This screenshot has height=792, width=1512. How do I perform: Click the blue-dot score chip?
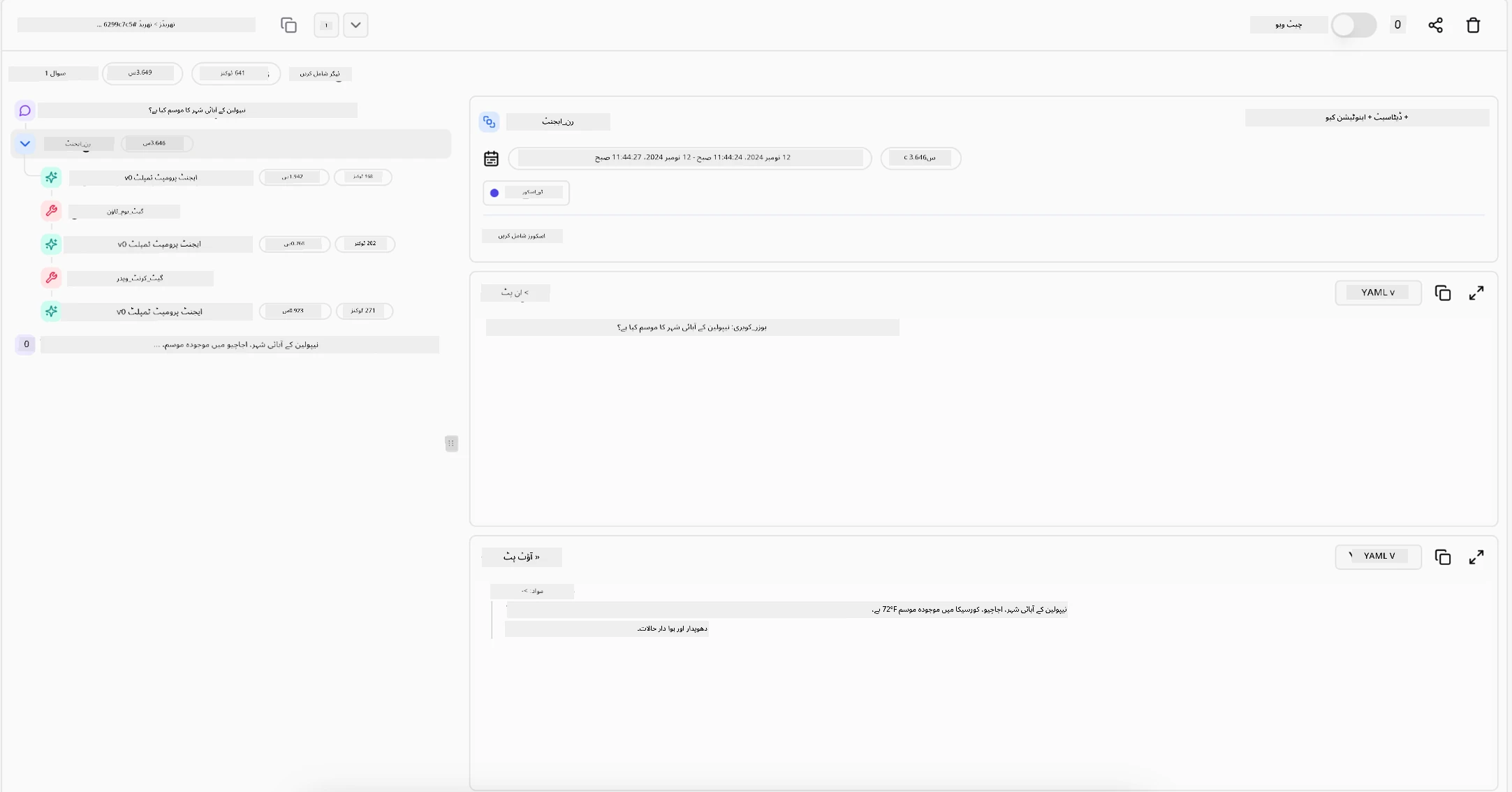click(526, 193)
